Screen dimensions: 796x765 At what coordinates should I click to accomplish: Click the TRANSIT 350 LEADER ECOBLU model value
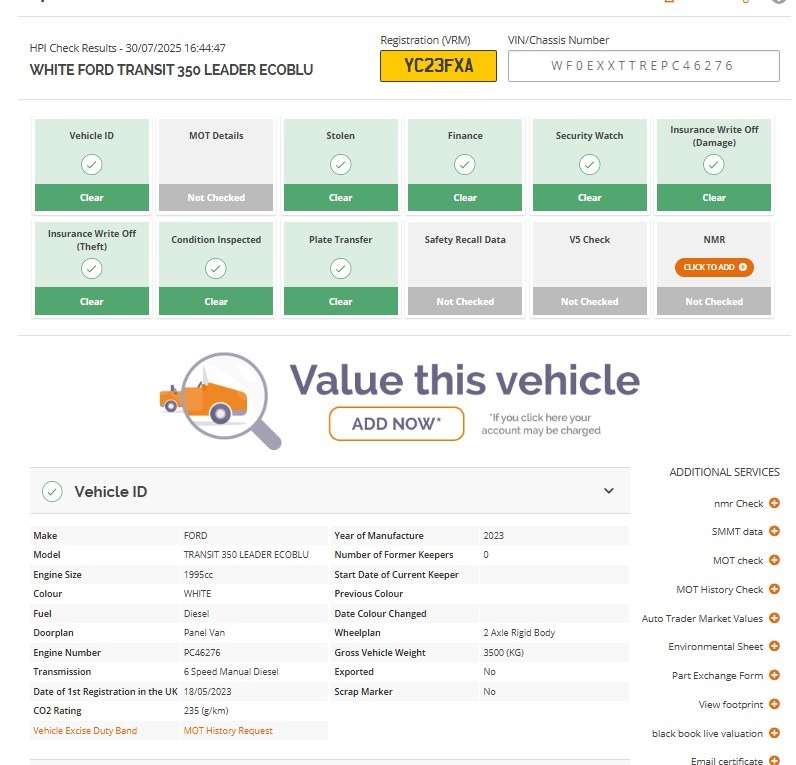(x=246, y=554)
